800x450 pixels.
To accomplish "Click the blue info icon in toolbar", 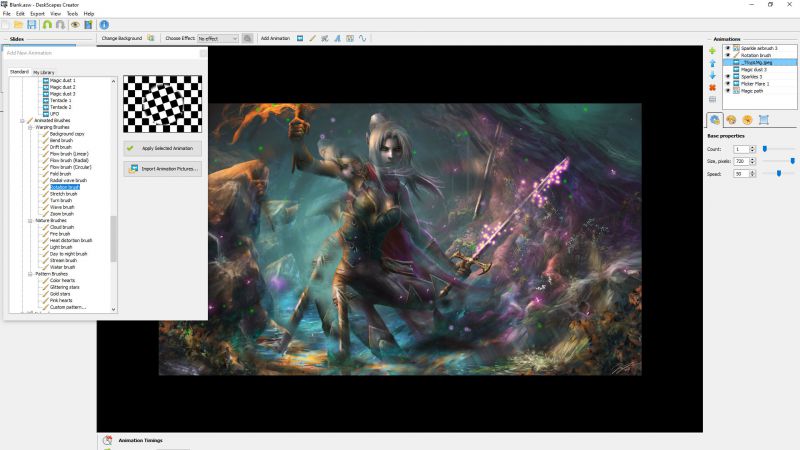I will (104, 24).
